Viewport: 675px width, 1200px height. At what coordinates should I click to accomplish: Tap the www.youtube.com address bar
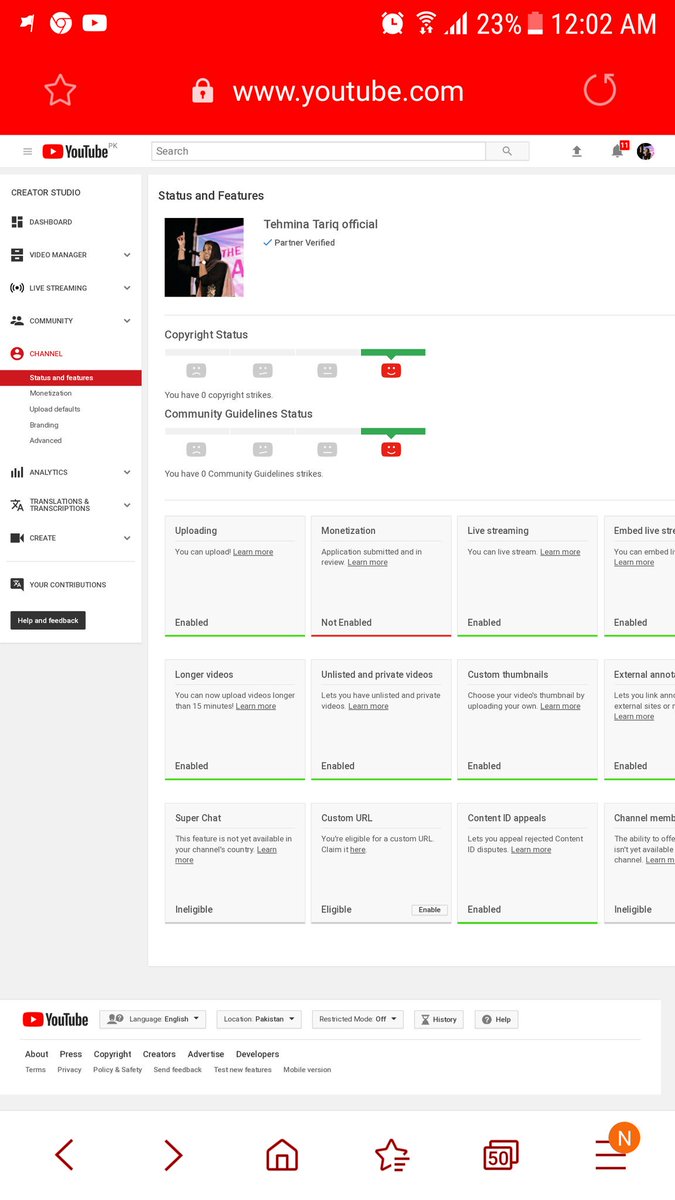click(348, 92)
